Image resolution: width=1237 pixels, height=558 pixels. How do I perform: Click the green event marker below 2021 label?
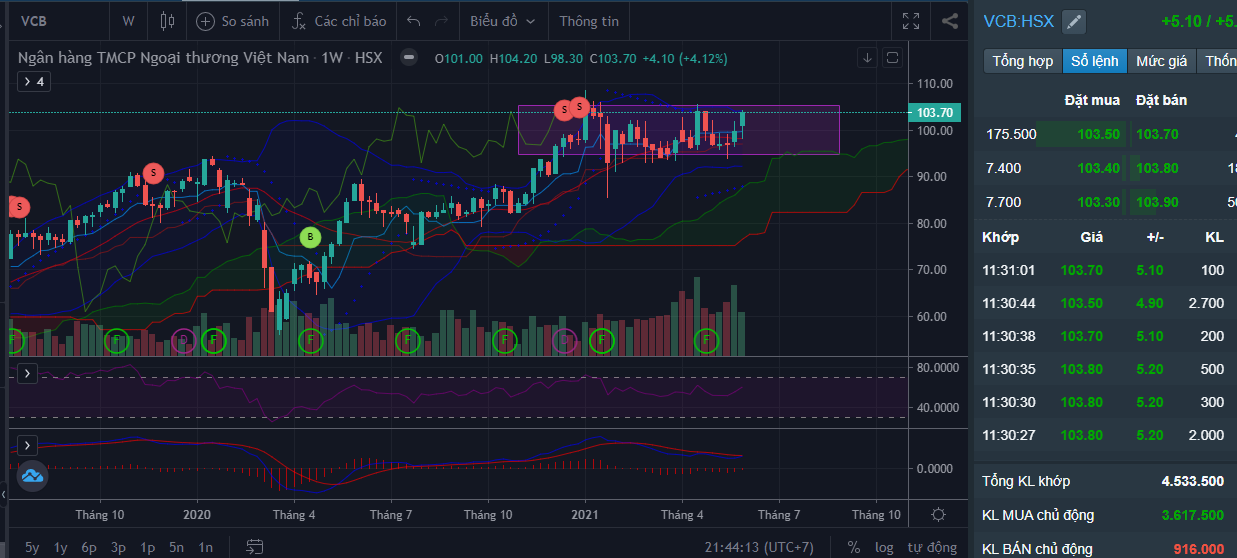[x=601, y=341]
